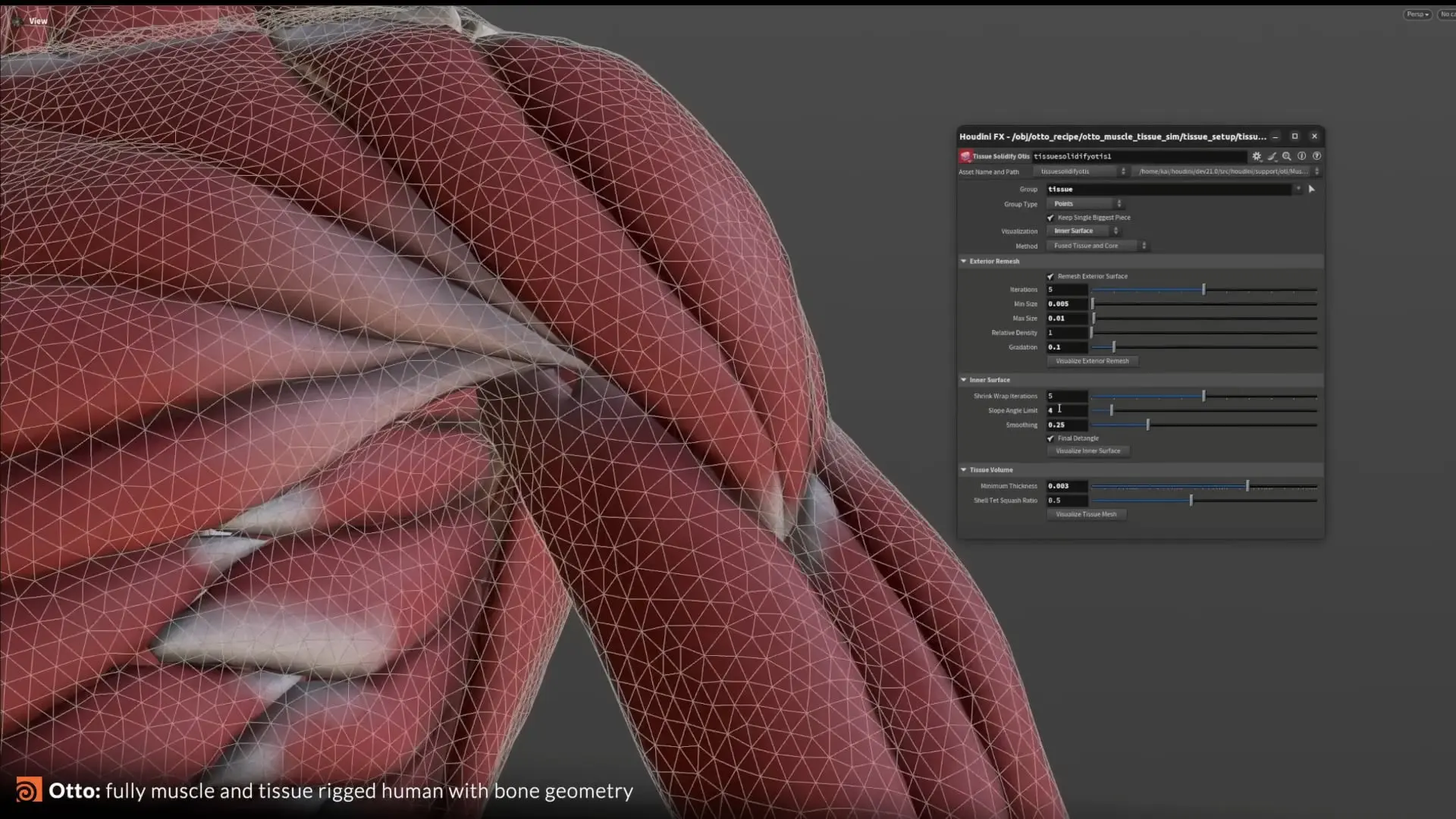Click the Slope Angle Limit input field
1456x819 pixels.
tap(1067, 410)
